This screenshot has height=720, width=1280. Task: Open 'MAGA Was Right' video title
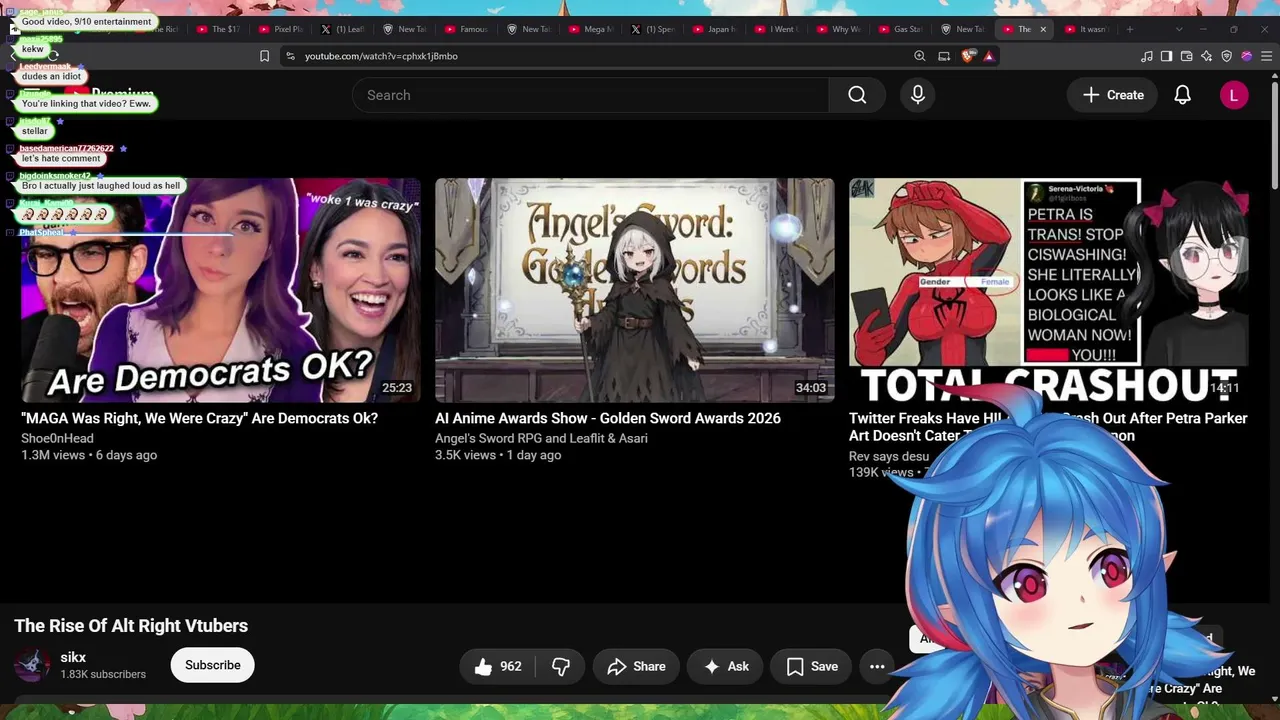(x=199, y=418)
